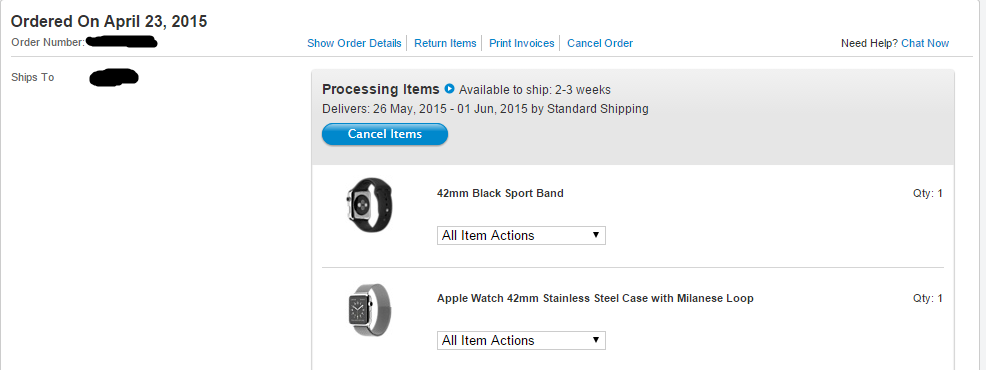
Task: Click the redacted Order Number value
Action: [121, 42]
